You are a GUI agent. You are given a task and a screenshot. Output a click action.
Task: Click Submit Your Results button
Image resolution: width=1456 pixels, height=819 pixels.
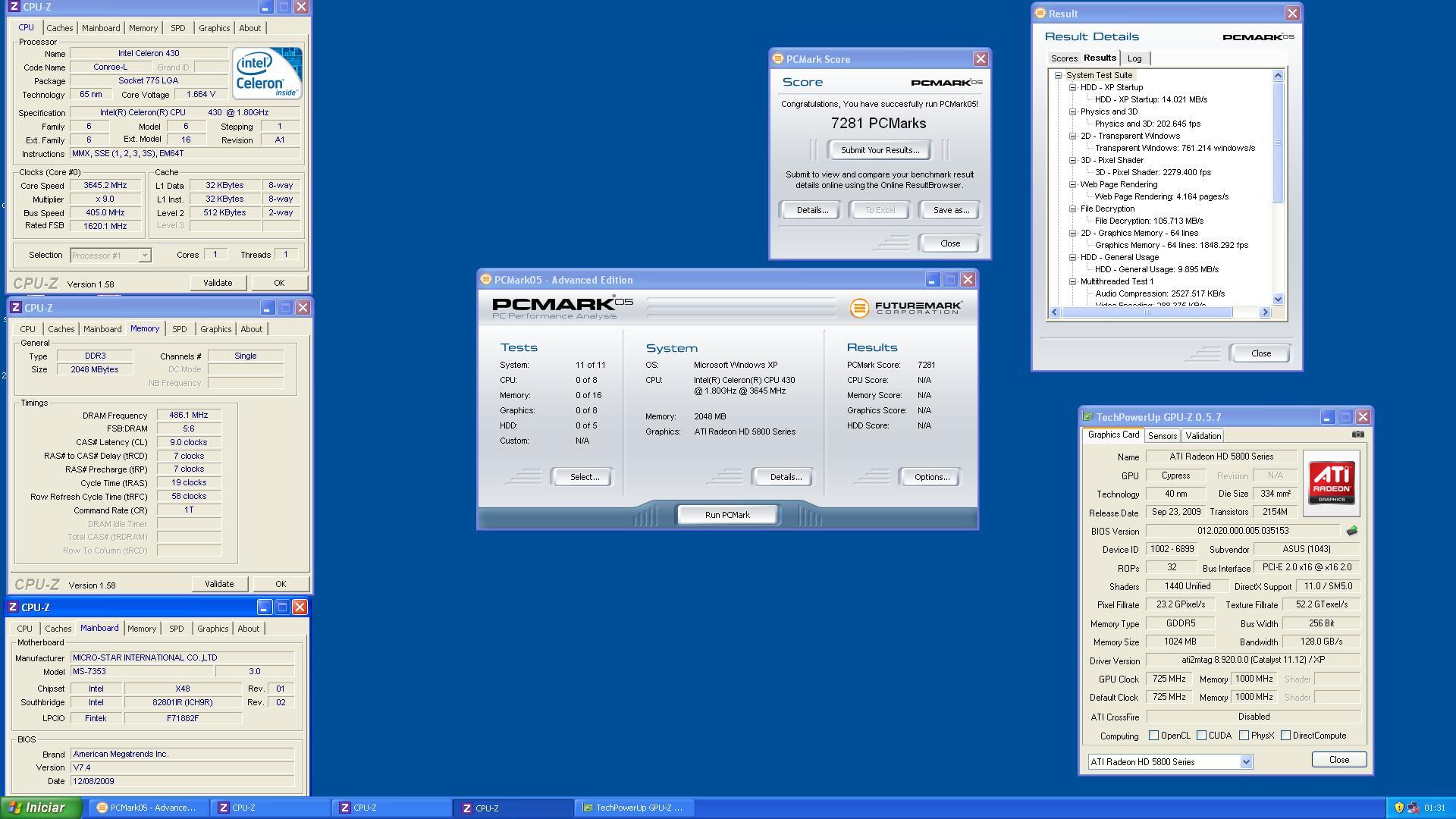[880, 150]
